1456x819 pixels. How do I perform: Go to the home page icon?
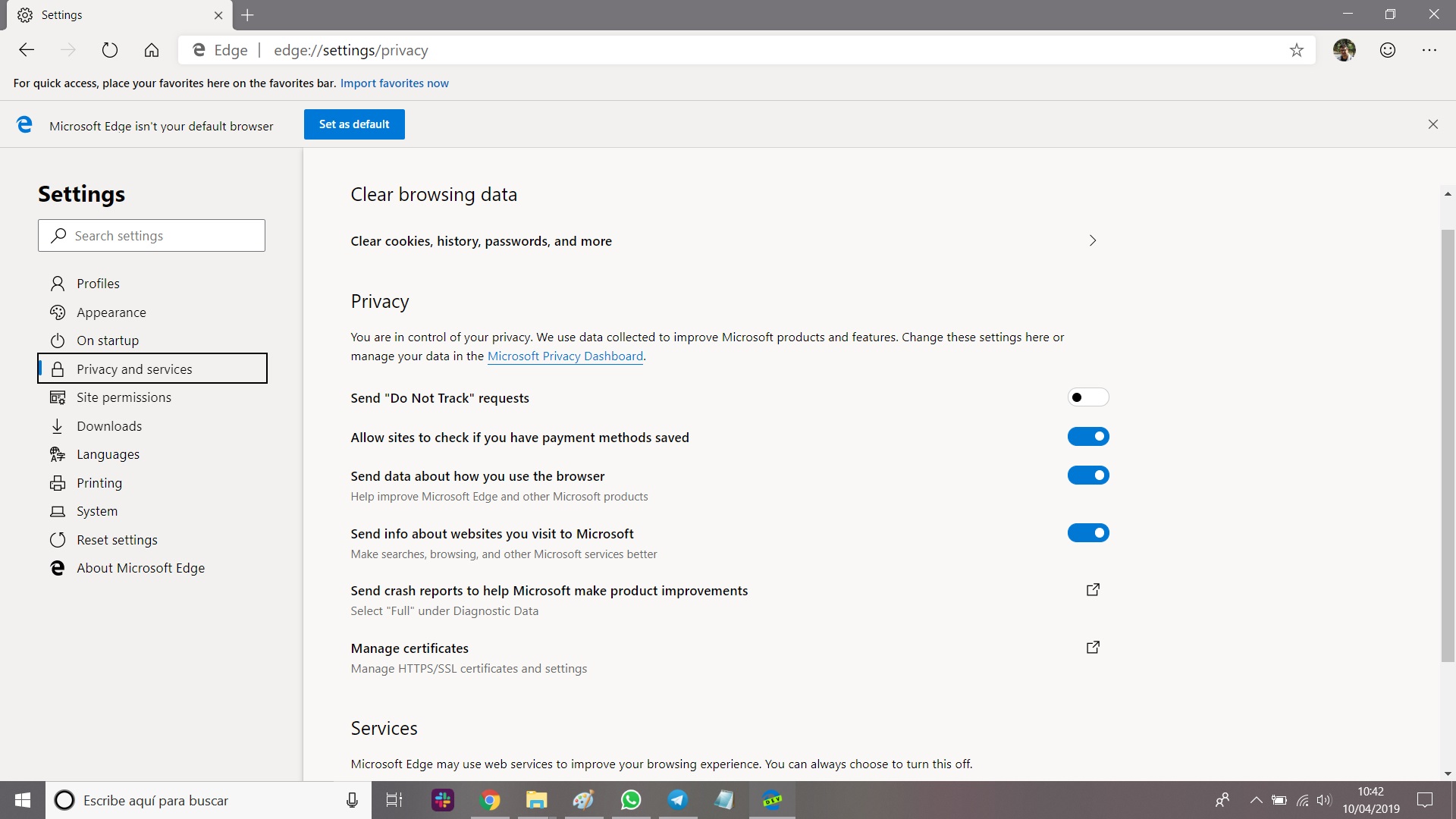(x=152, y=50)
